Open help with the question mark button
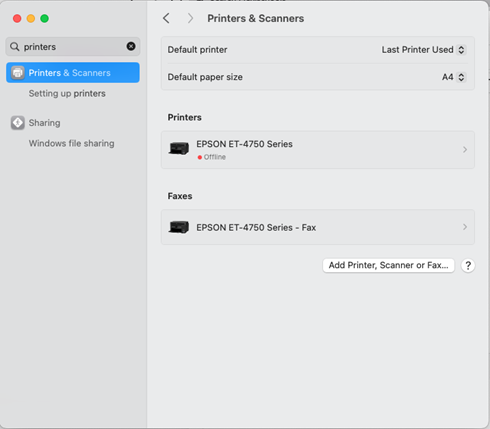 pyautogui.click(x=468, y=266)
